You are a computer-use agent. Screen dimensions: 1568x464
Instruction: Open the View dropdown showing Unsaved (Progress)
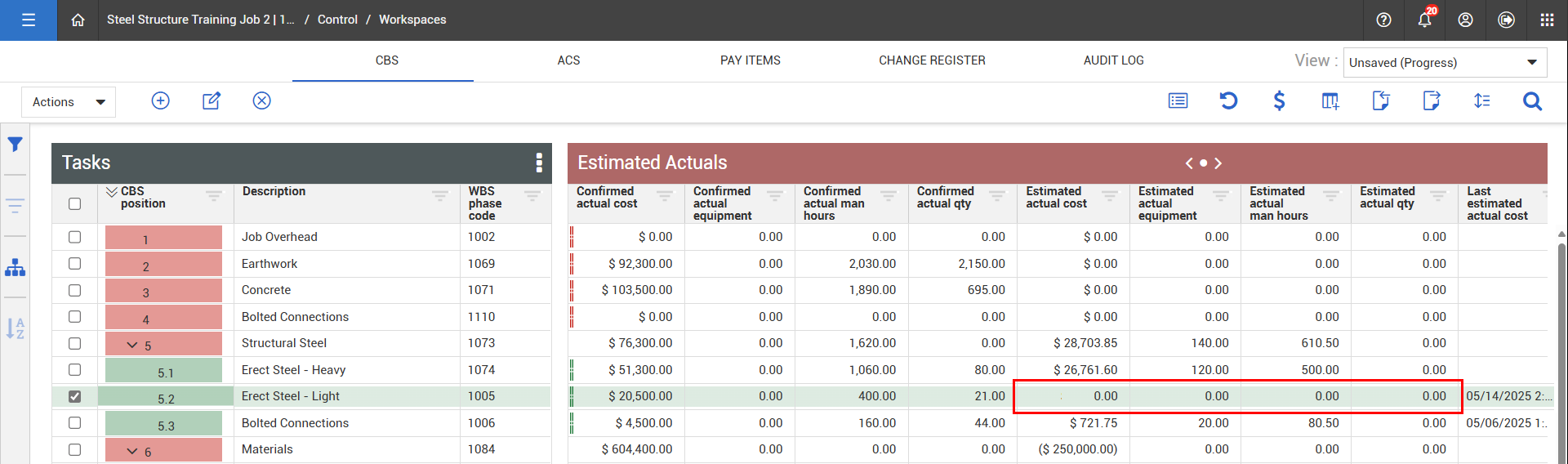[1443, 63]
